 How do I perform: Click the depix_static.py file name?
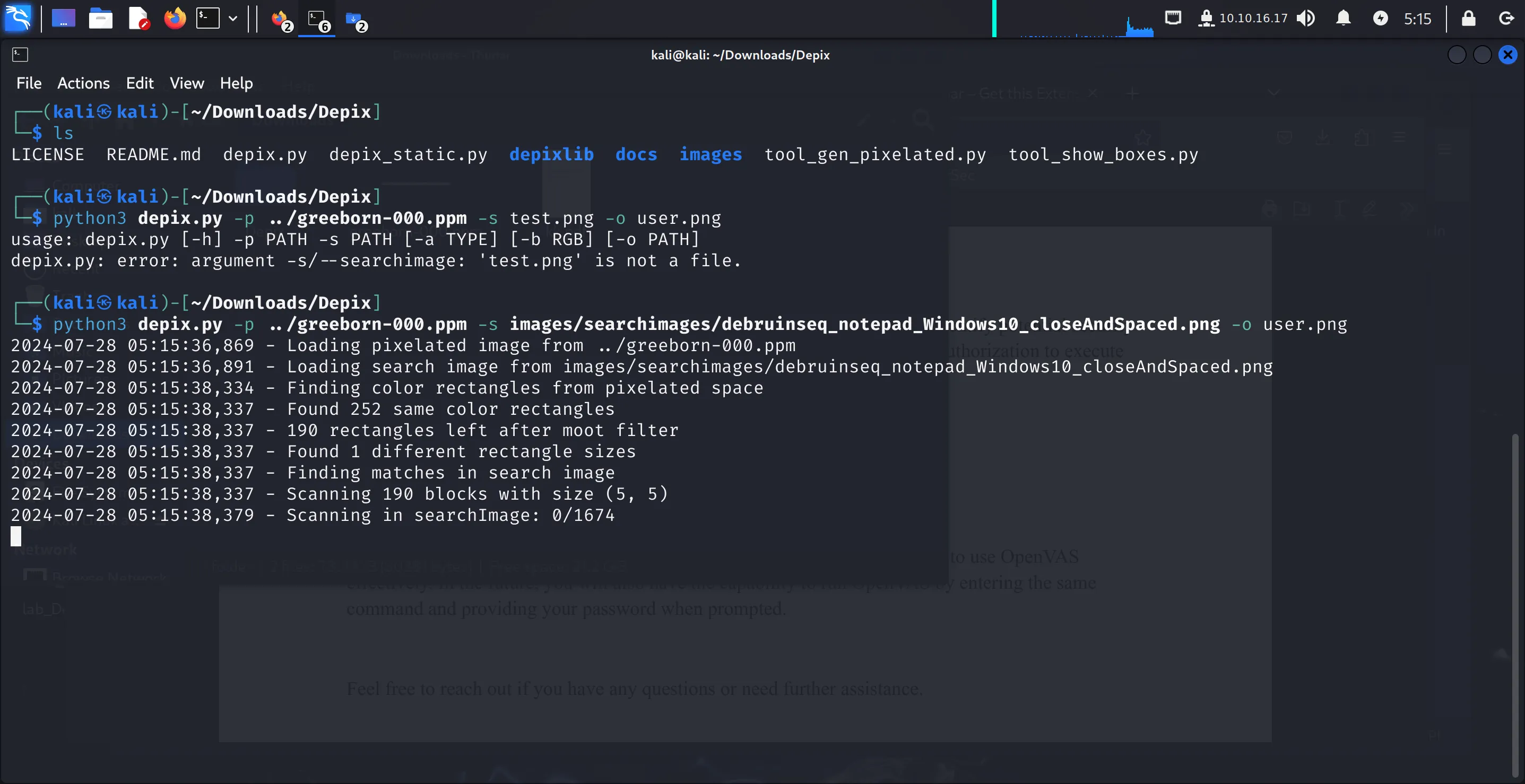[x=408, y=154]
